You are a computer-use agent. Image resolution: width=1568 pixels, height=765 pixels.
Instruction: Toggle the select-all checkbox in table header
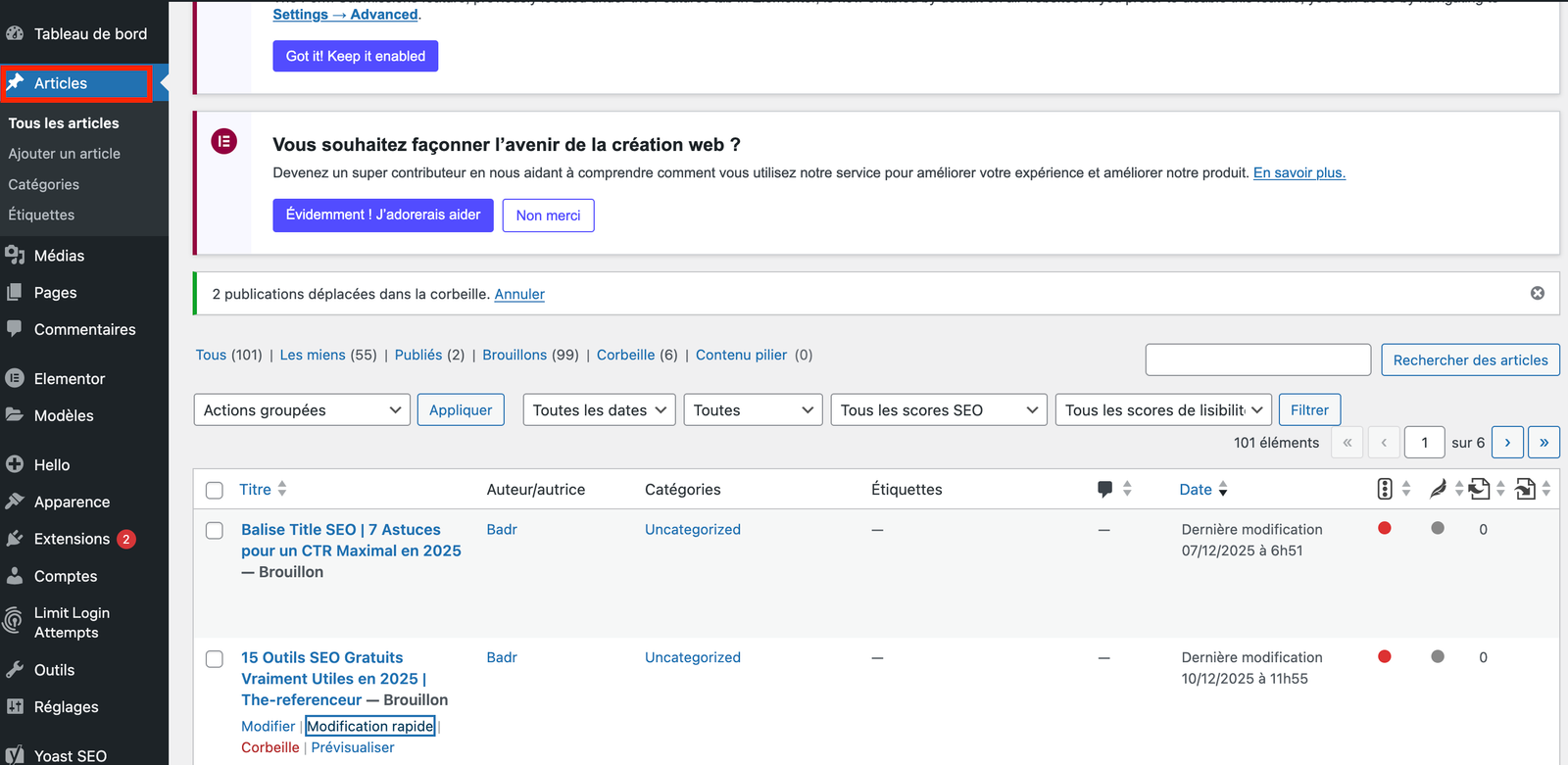pyautogui.click(x=215, y=490)
